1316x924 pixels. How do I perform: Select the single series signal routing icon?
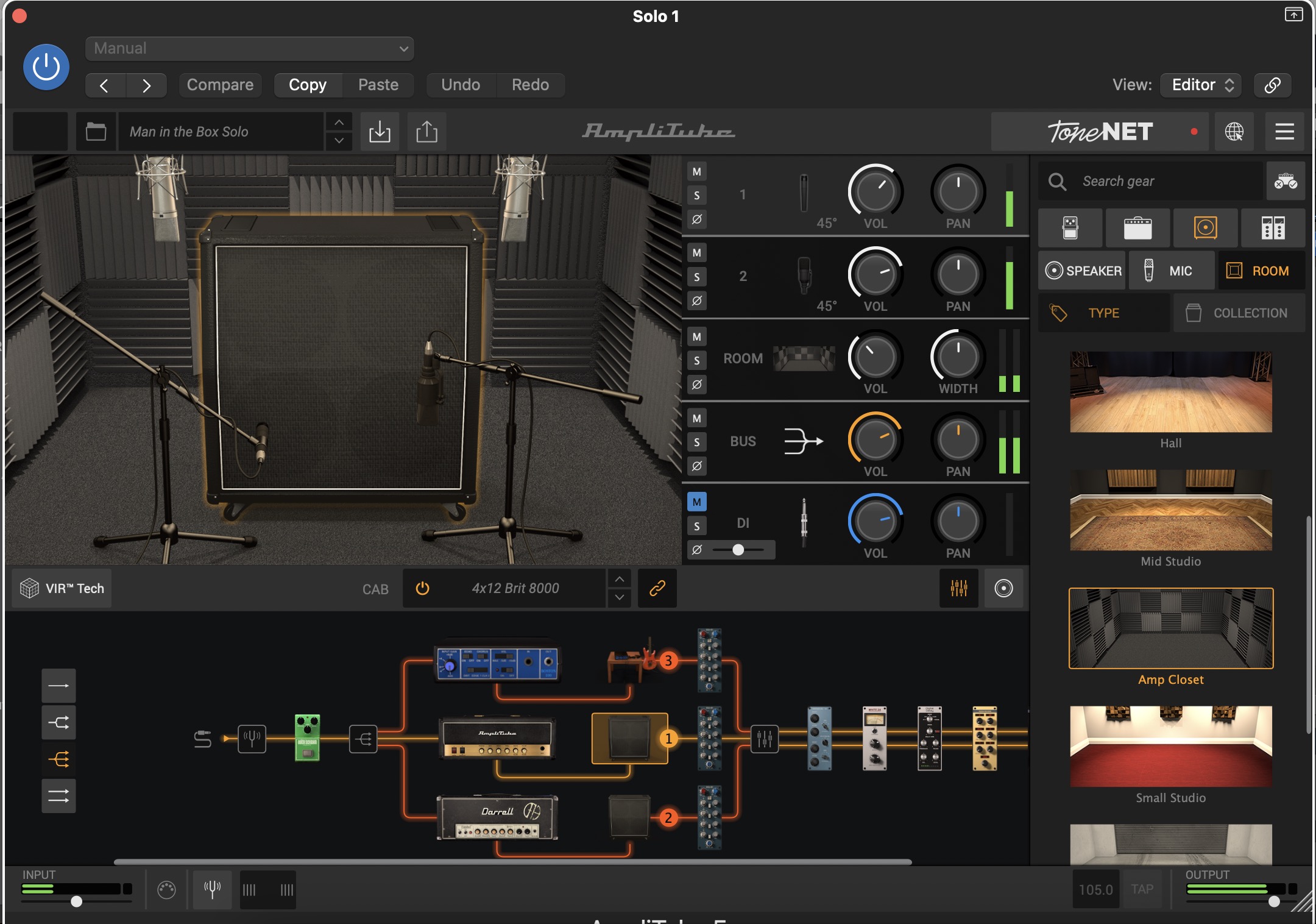[x=58, y=686]
